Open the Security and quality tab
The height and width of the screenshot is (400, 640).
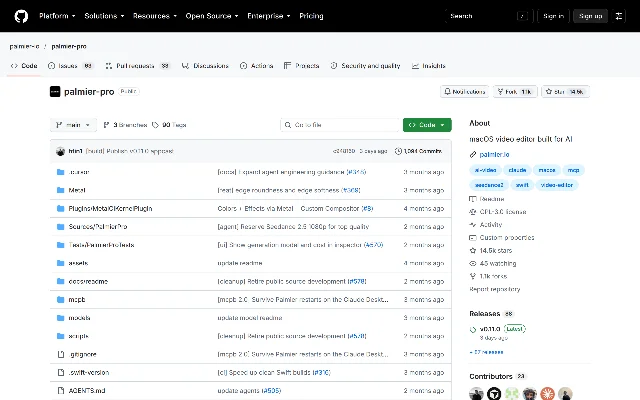366,66
